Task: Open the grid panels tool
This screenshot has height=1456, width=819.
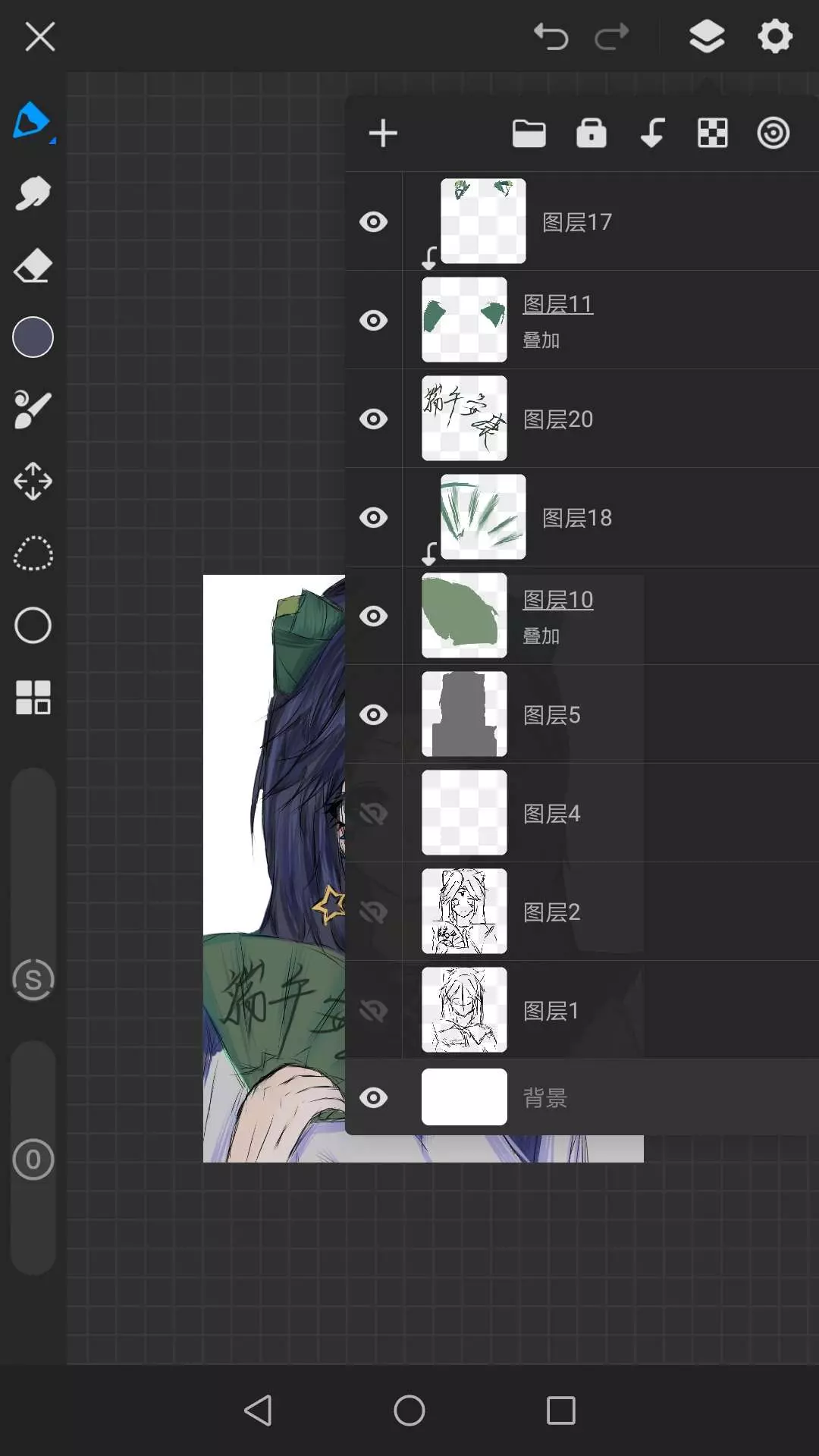Action: (33, 697)
